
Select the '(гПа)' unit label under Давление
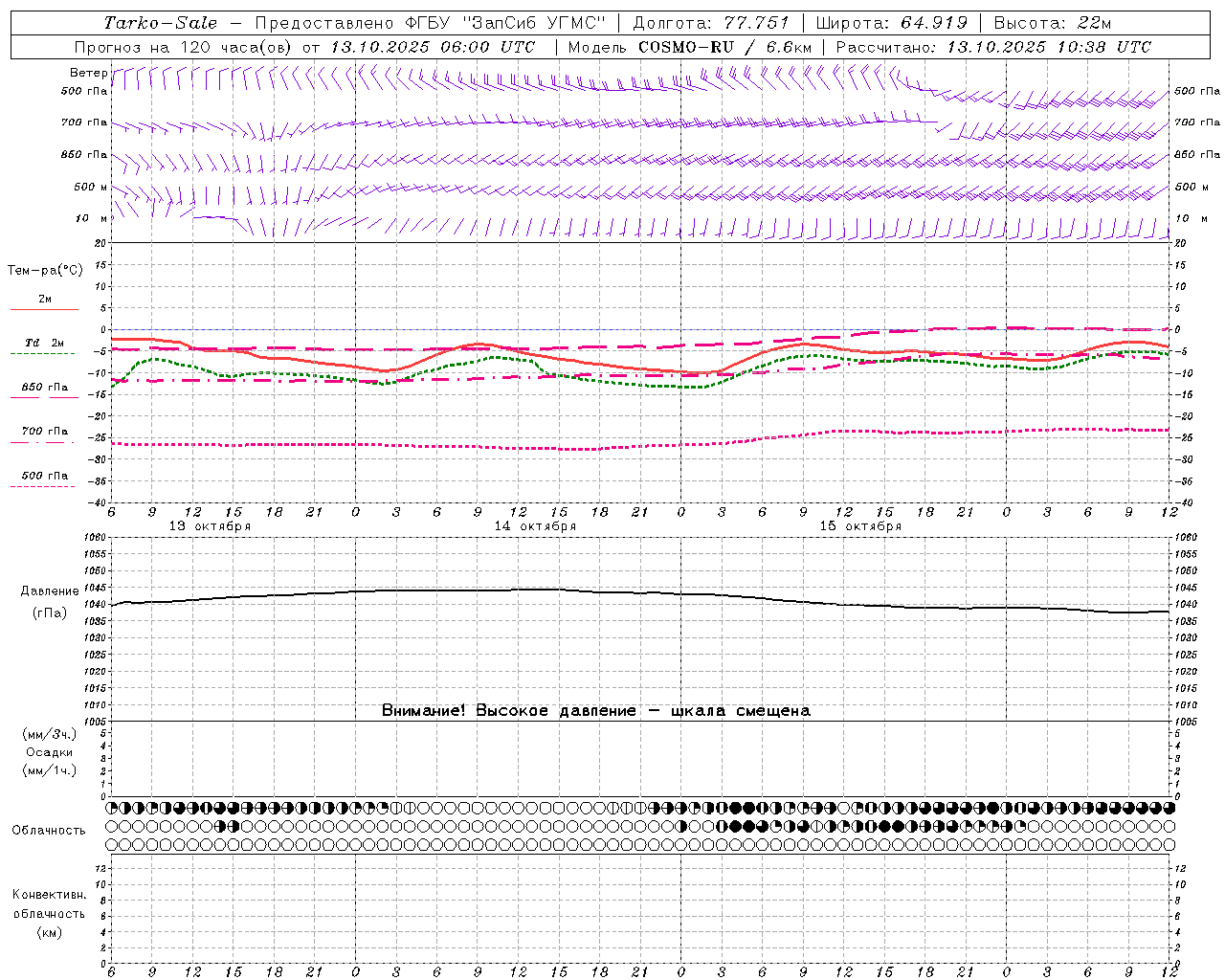[x=50, y=613]
